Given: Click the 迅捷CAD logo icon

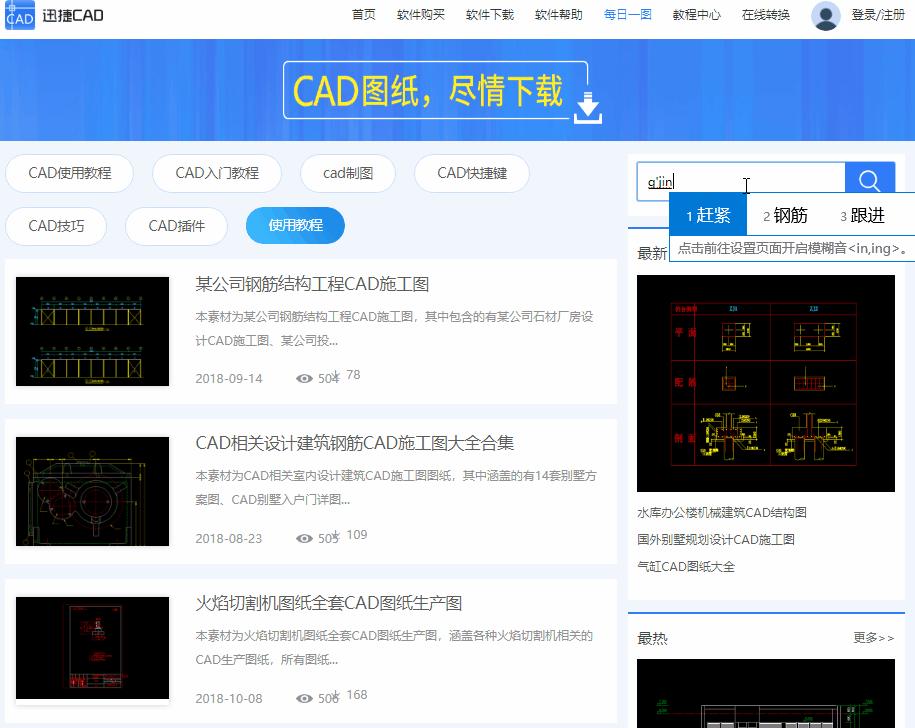Looking at the screenshot, I should [18, 16].
